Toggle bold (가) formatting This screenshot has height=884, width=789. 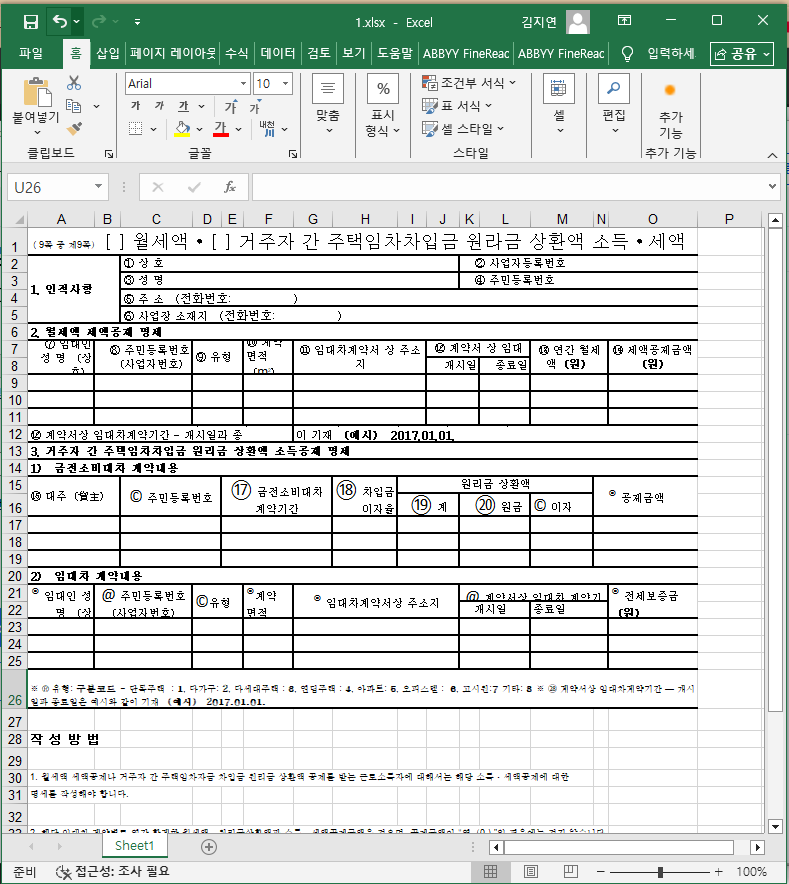pos(135,105)
